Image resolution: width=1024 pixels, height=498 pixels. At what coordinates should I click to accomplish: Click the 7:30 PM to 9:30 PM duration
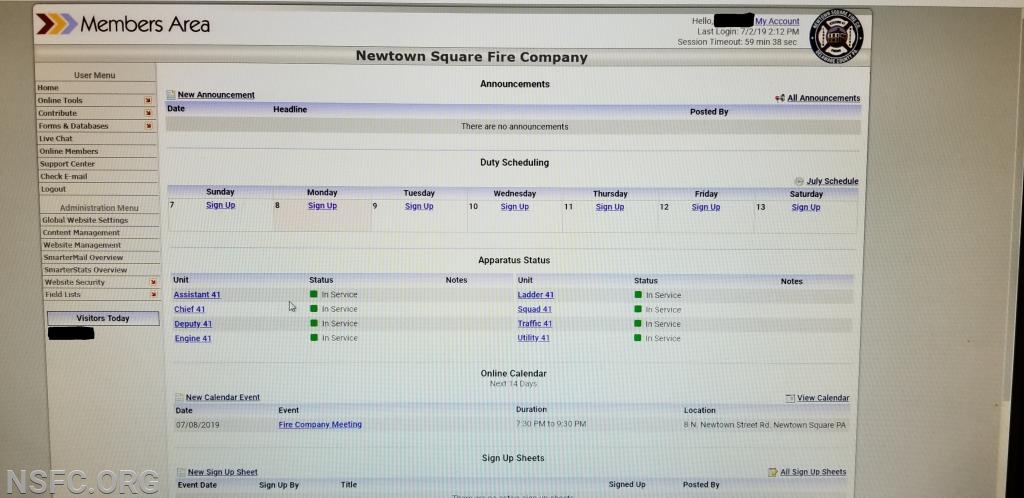point(551,424)
